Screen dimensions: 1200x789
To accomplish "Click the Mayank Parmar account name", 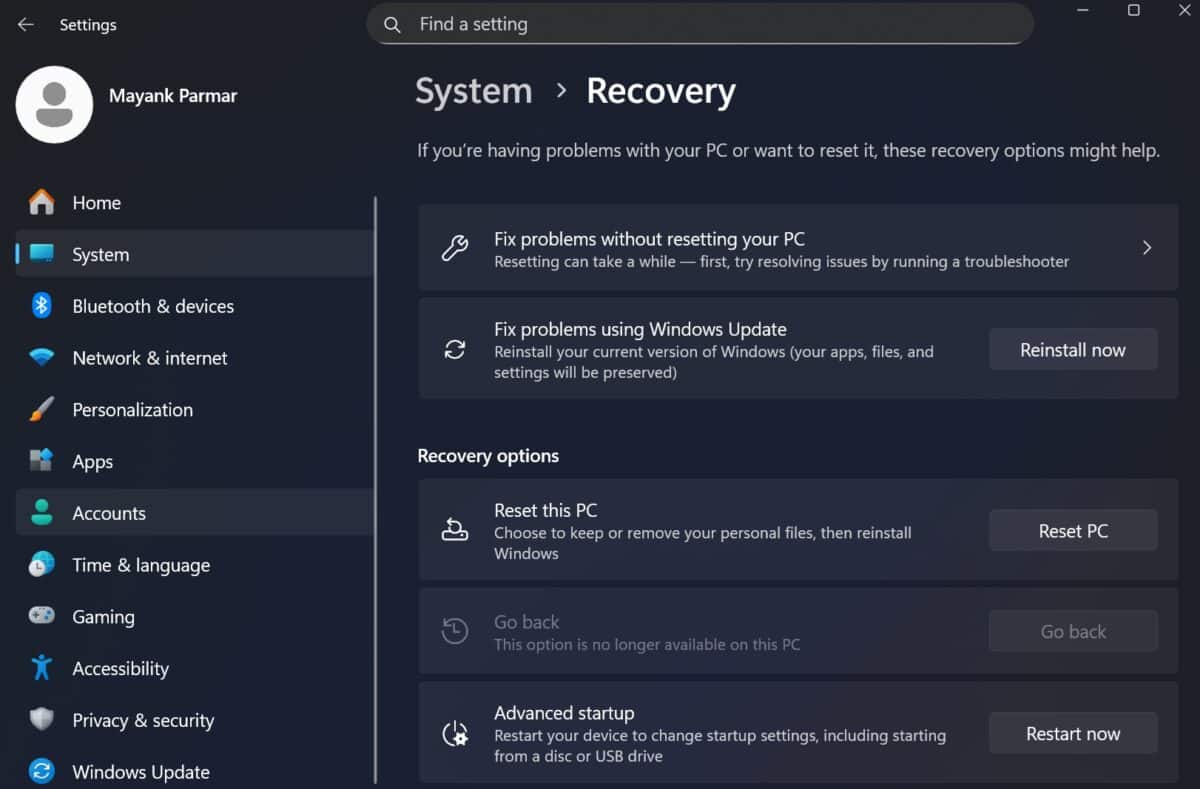I will [173, 97].
